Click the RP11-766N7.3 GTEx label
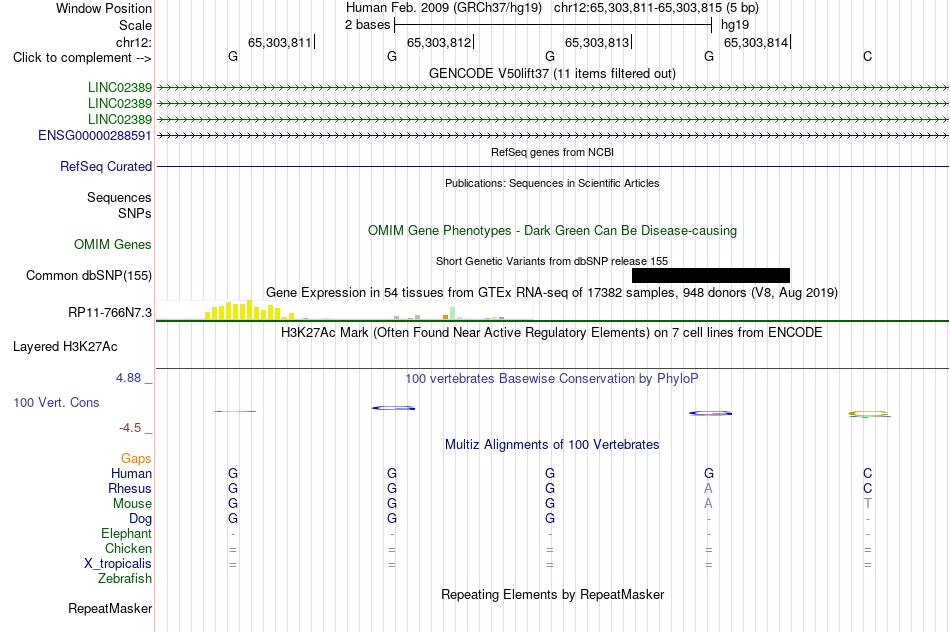950x632 pixels. coord(110,312)
